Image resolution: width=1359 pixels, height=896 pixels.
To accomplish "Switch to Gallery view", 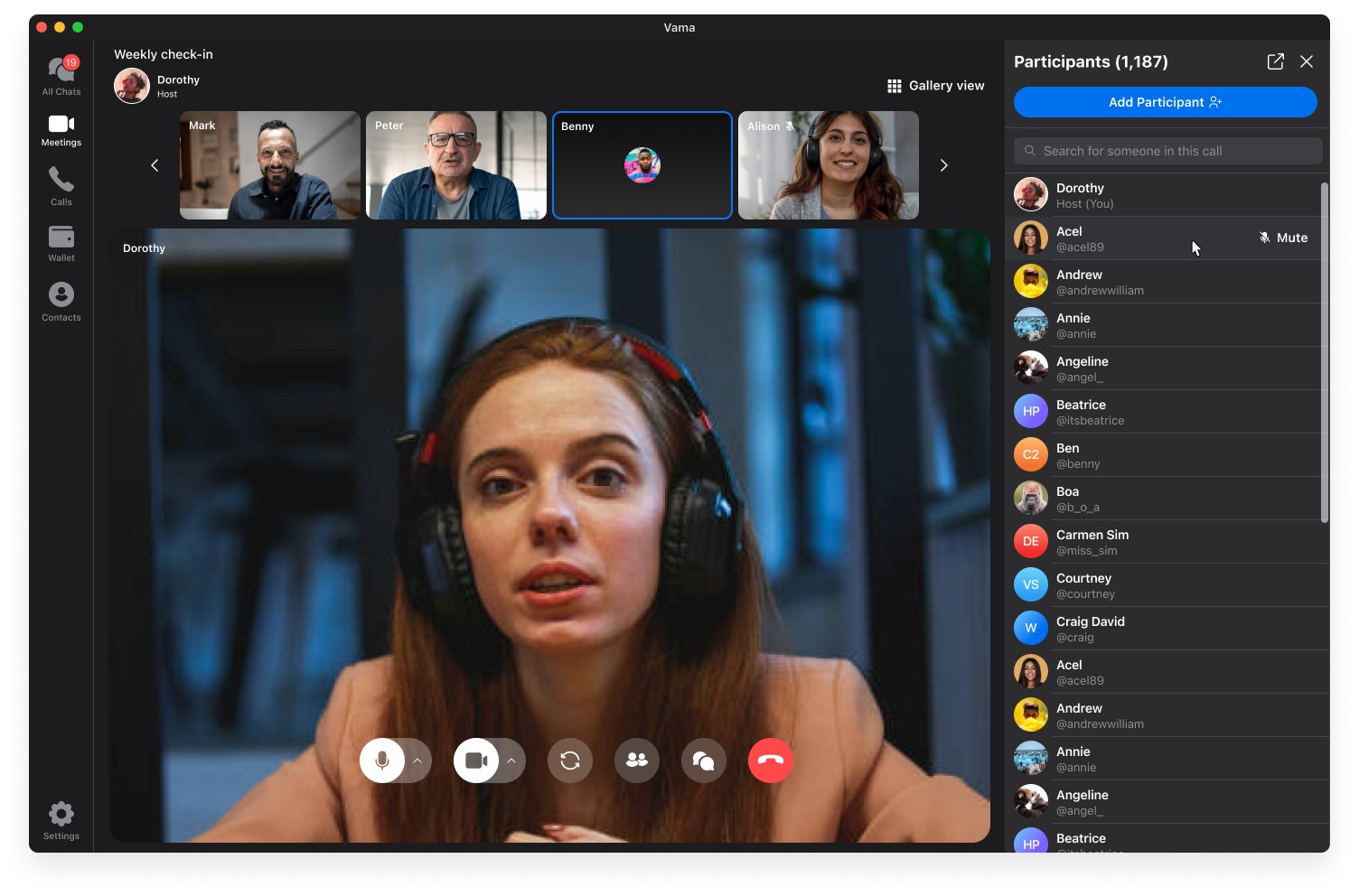I will (936, 86).
